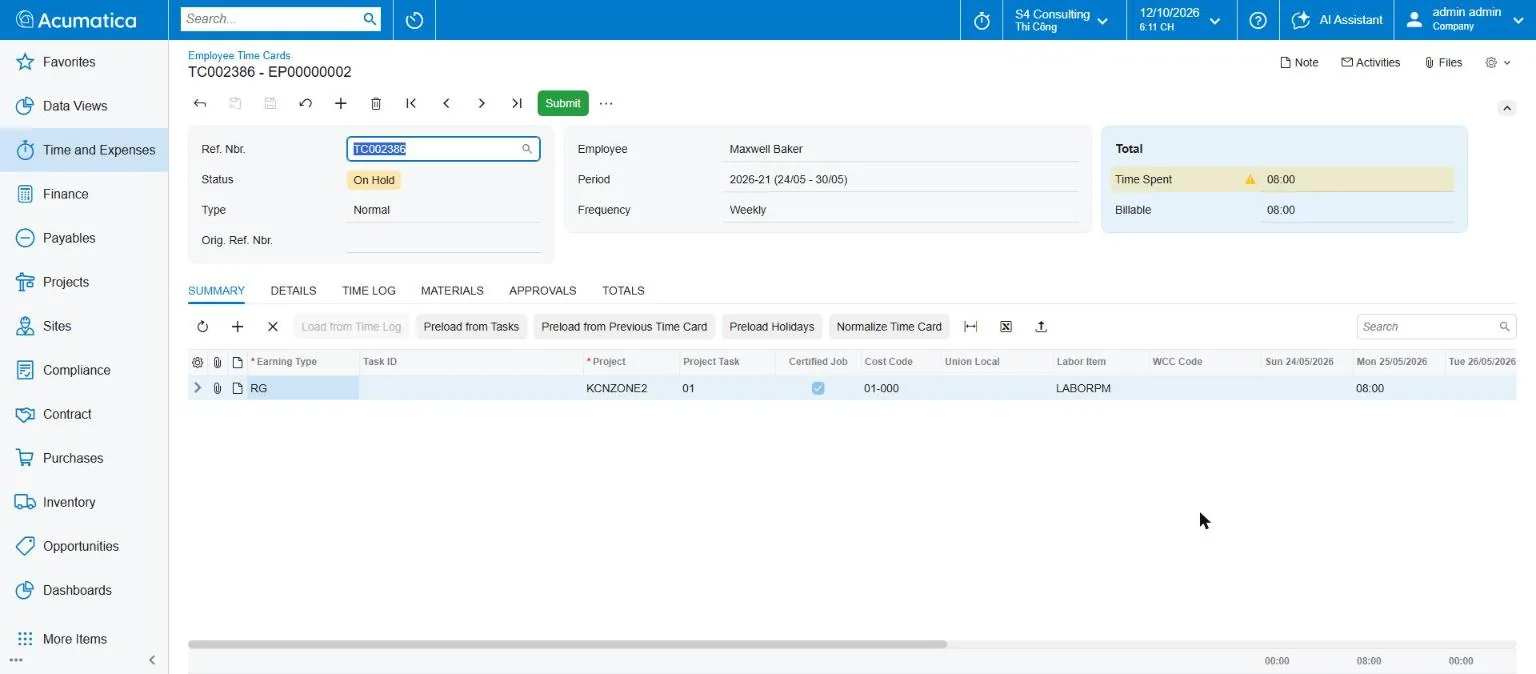Toggle the Certified Job checkbox for RG row
1536x674 pixels.
[818, 388]
